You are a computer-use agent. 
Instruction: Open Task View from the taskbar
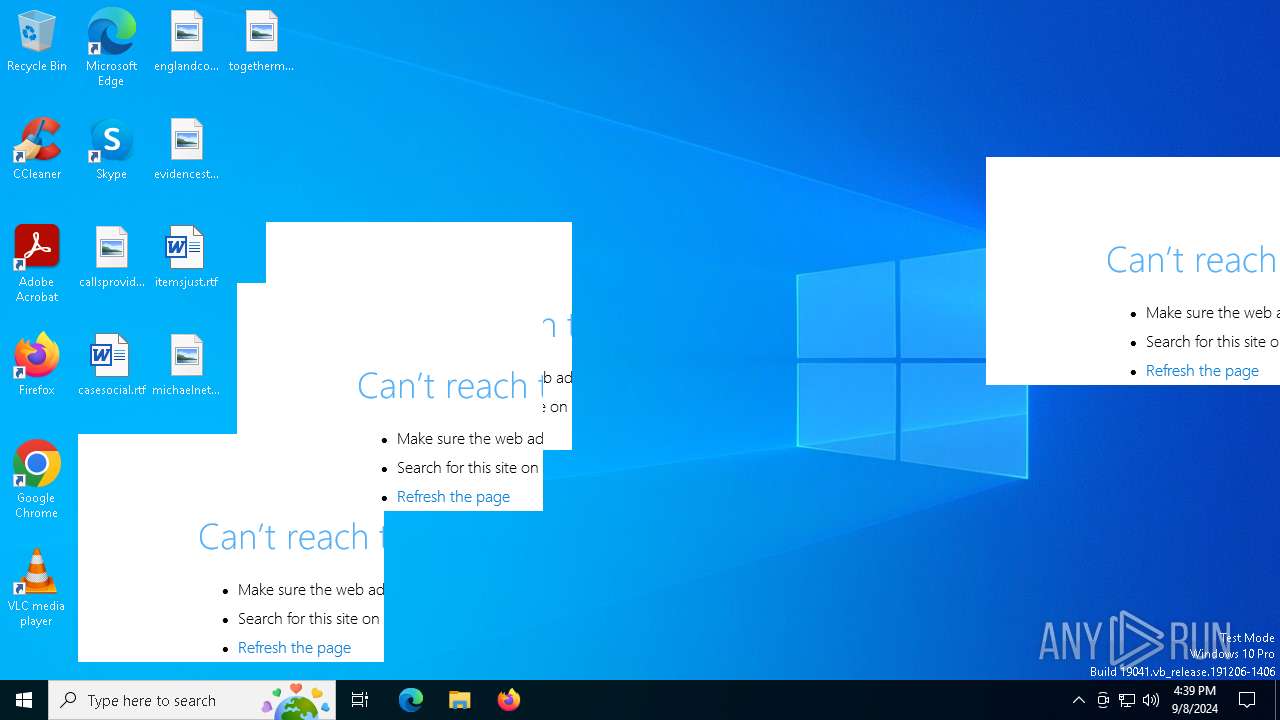point(360,700)
